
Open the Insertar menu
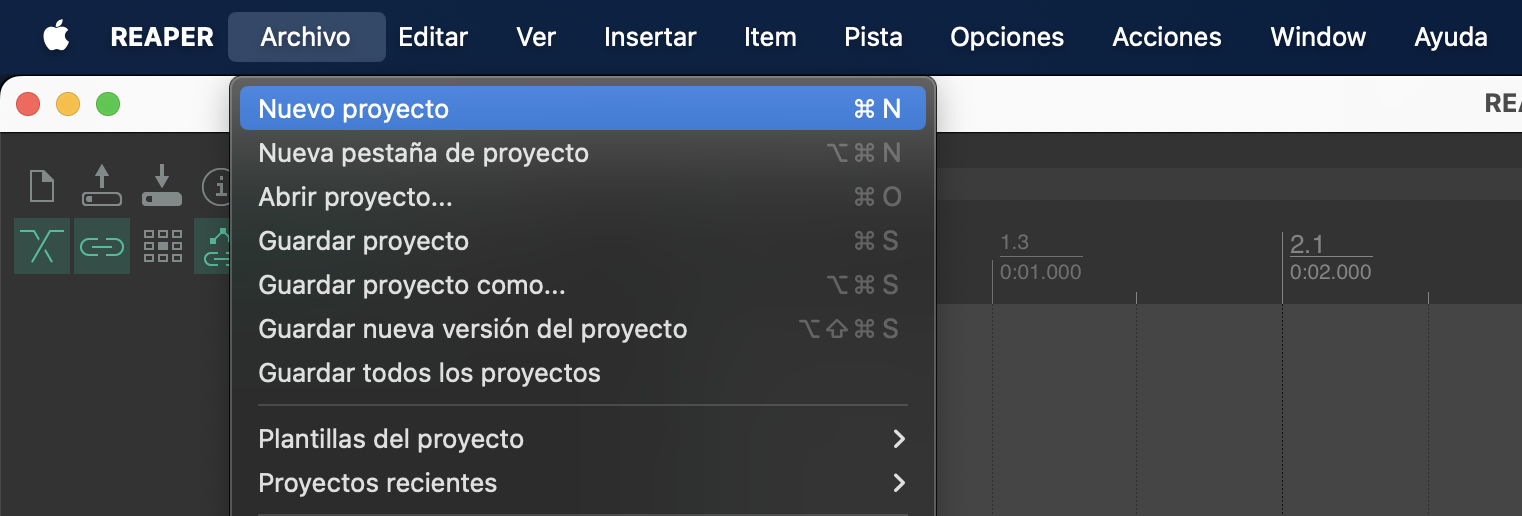click(650, 38)
